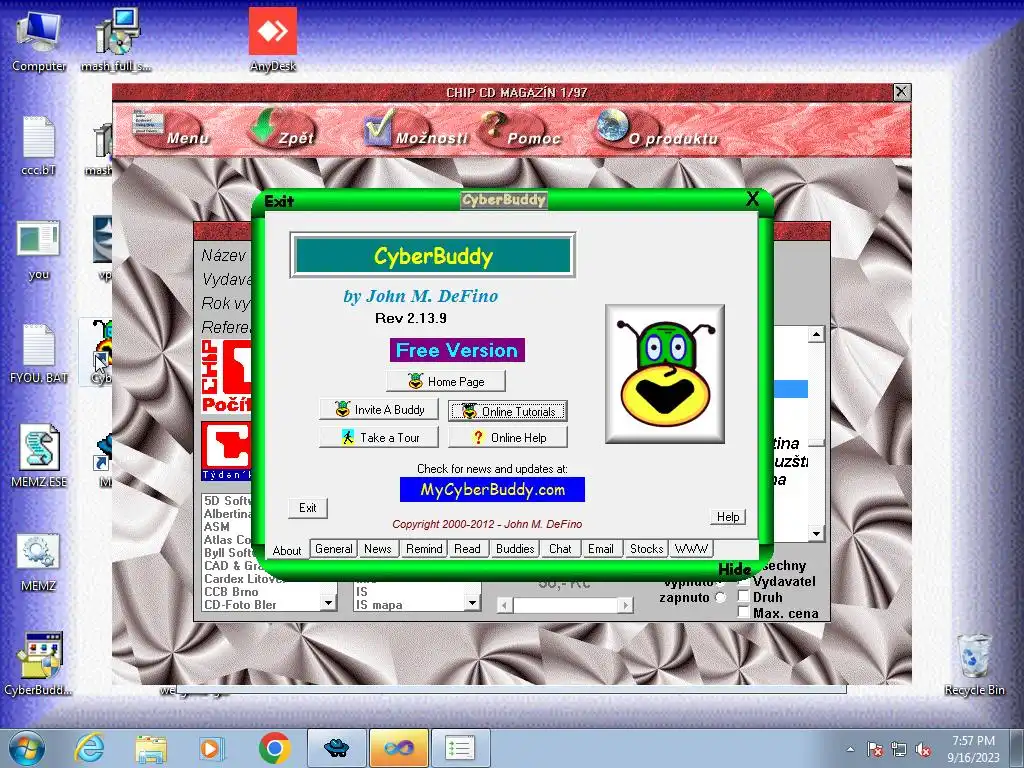Viewport: 1024px width, 768px height.
Task: Check the Max. cena checkbox
Action: click(743, 613)
